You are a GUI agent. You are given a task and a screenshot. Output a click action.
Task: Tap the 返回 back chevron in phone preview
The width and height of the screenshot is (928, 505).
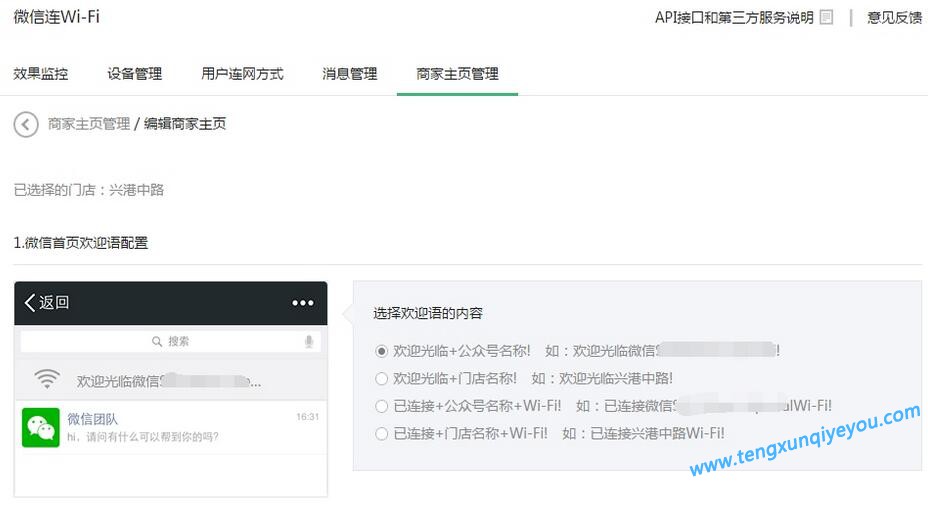tap(30, 303)
